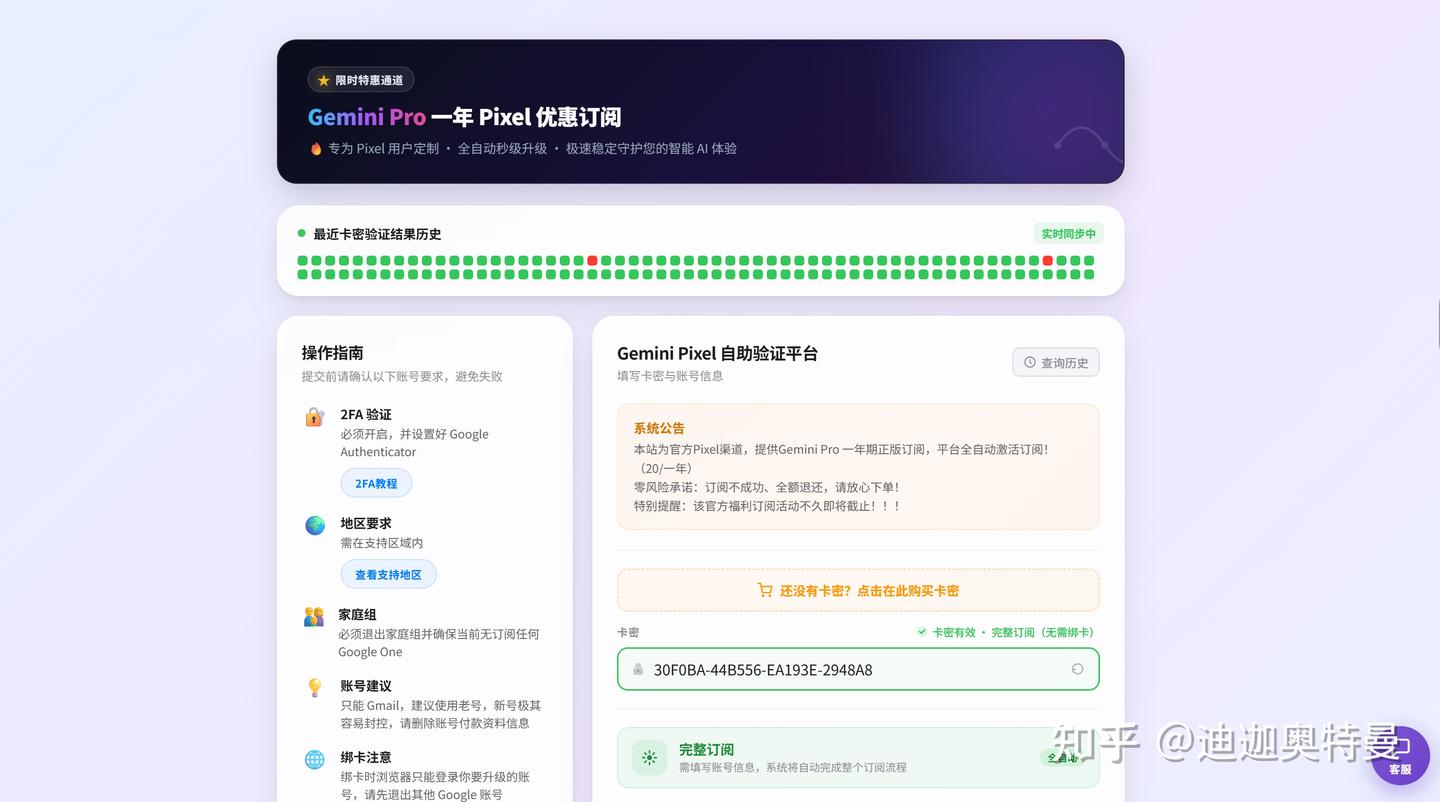Click the 提交前请确认以下账号要求 subtitle
1440x802 pixels.
pos(402,377)
